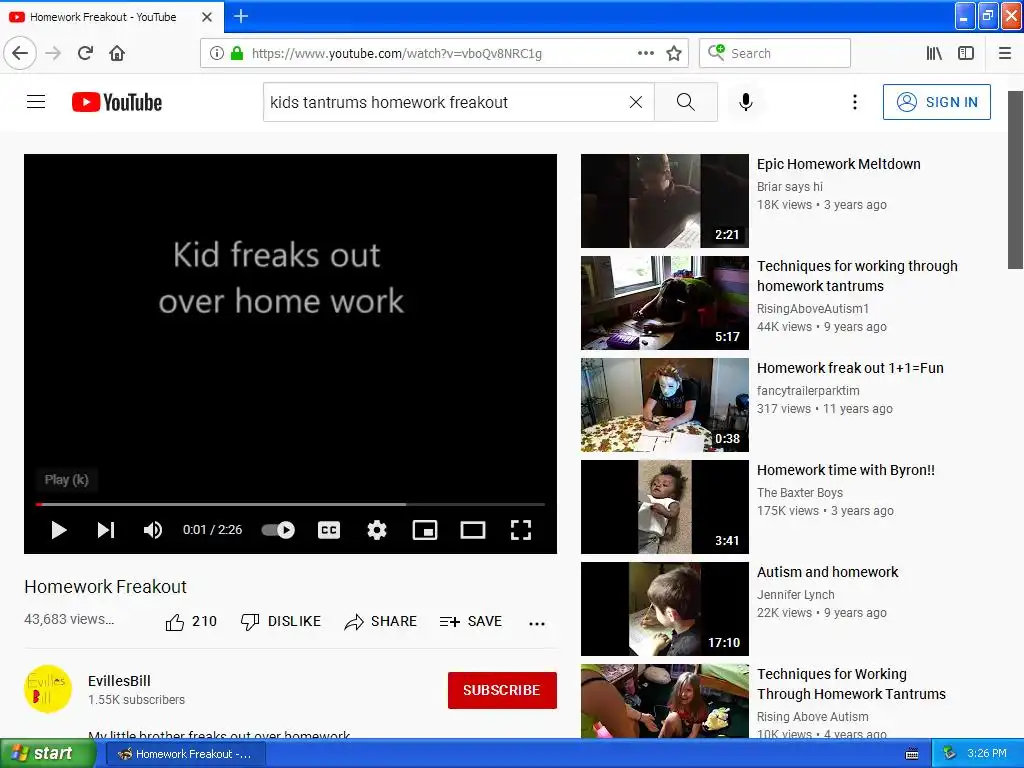Seek on the video progress bar
Screen dimensions: 1024x768
click(291, 504)
